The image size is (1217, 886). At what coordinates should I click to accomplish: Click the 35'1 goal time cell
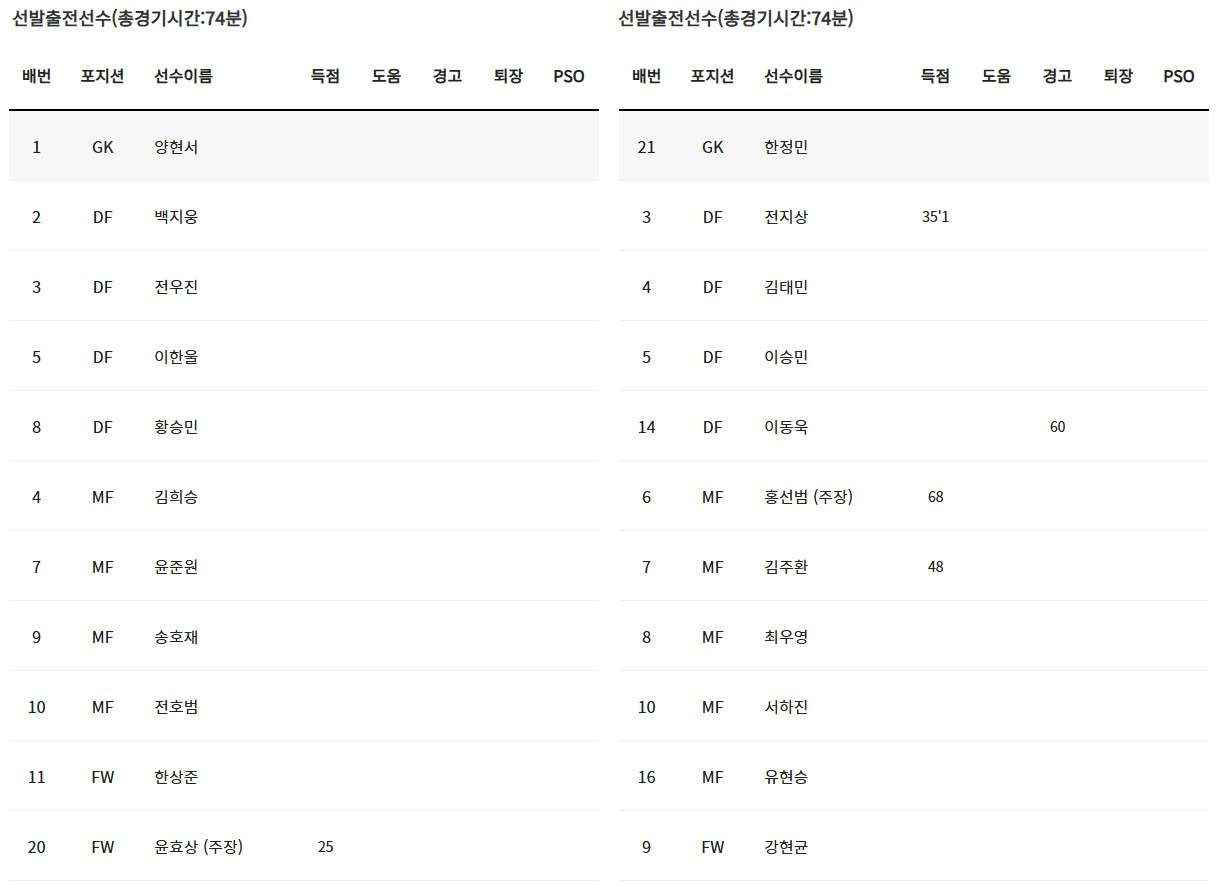click(x=935, y=217)
